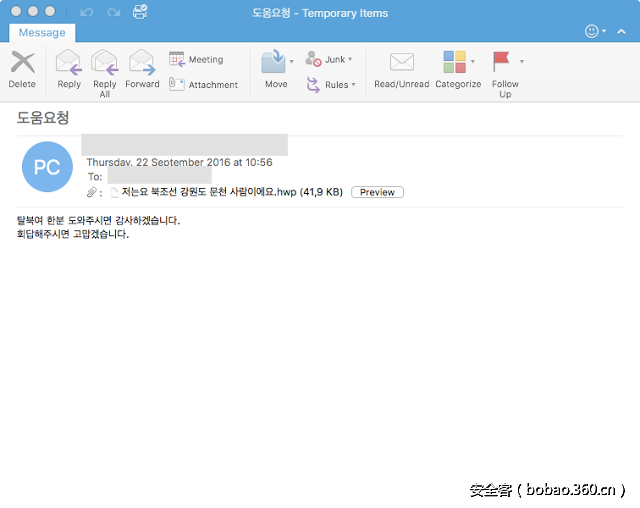Click the Delete message icon
Screen dimensions: 640x508
21,63
